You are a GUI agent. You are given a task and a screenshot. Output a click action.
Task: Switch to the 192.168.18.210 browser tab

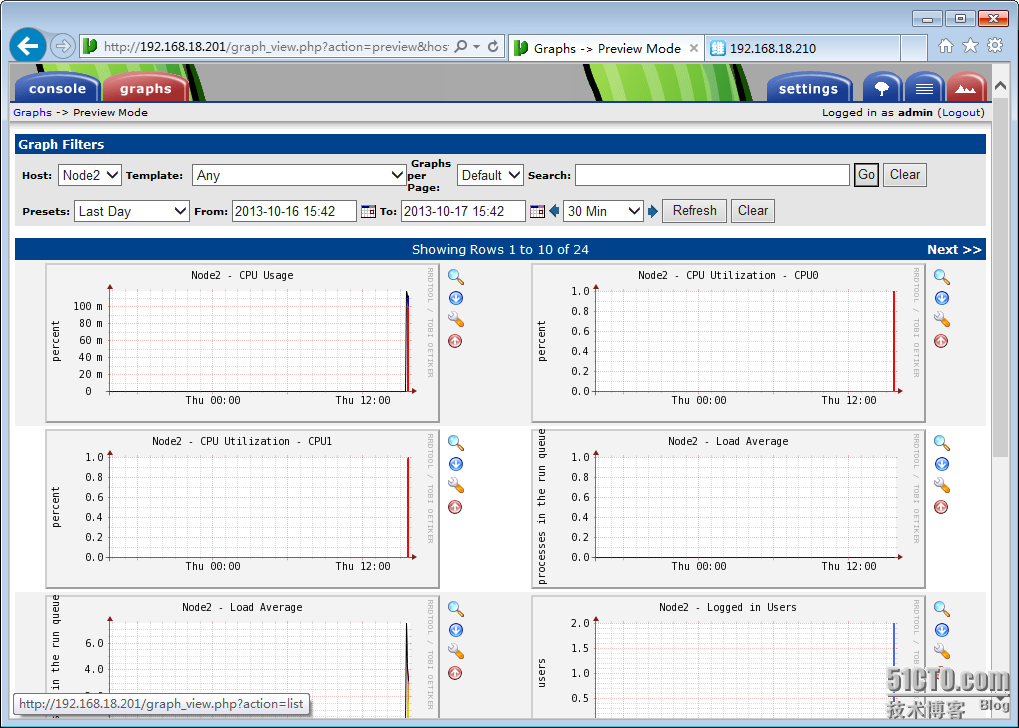click(803, 48)
